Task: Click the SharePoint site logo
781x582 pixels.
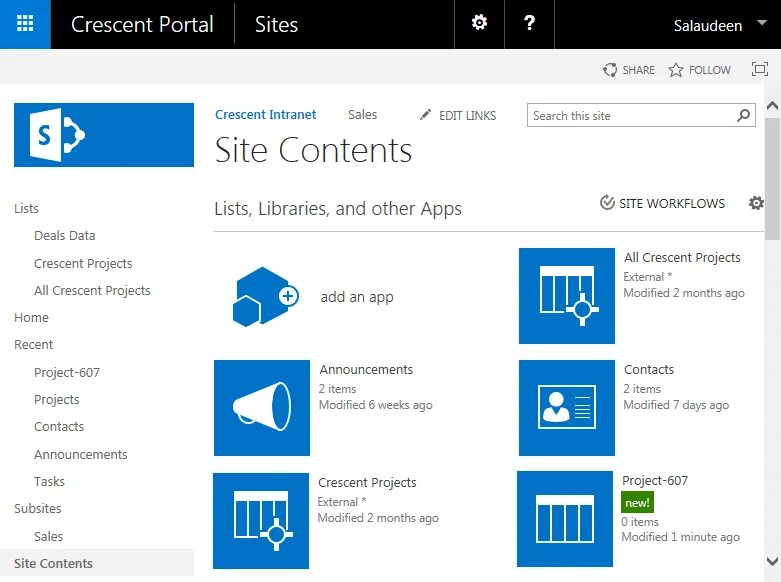Action: click(104, 135)
